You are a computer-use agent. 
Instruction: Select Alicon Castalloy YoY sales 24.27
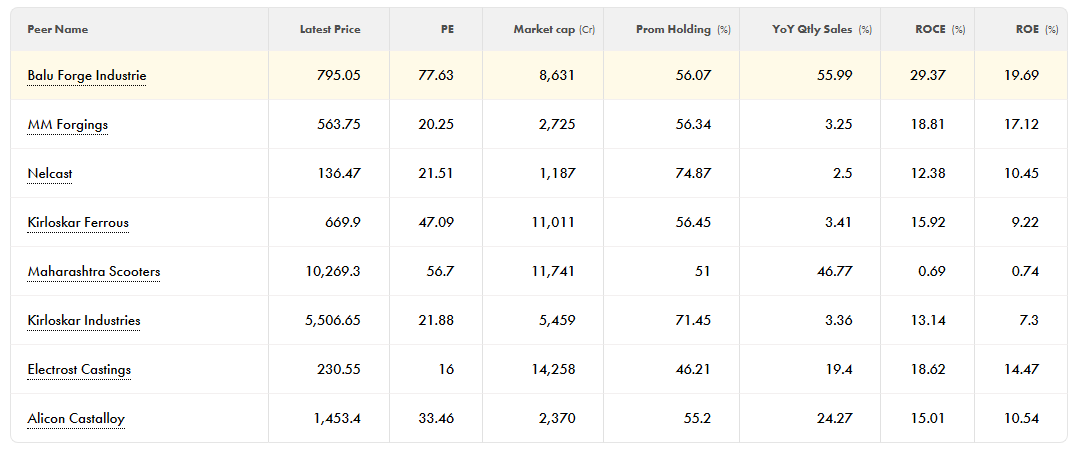tap(834, 419)
